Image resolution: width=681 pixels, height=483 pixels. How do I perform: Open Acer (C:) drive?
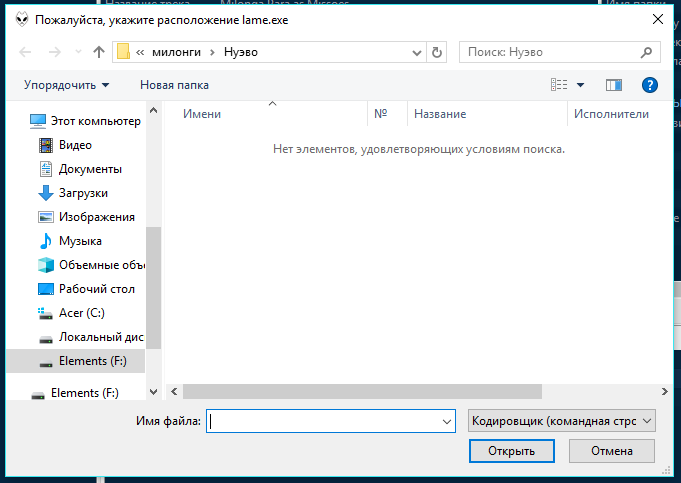[x=81, y=313]
